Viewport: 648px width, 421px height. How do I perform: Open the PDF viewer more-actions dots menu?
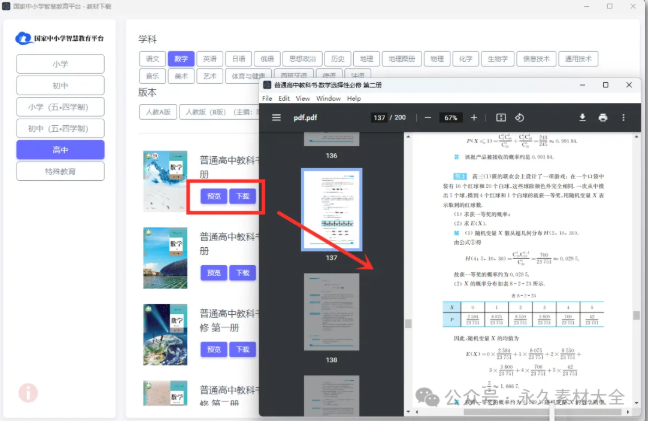click(623, 118)
